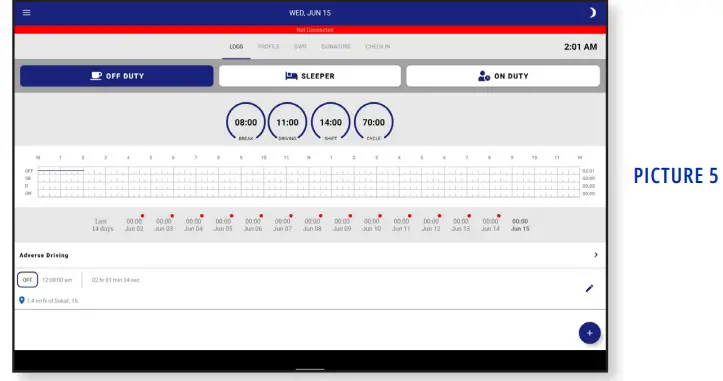Image resolution: width=723 pixels, height=381 pixels.
Task: Click the Last 14 days label
Action: [x=102, y=225]
